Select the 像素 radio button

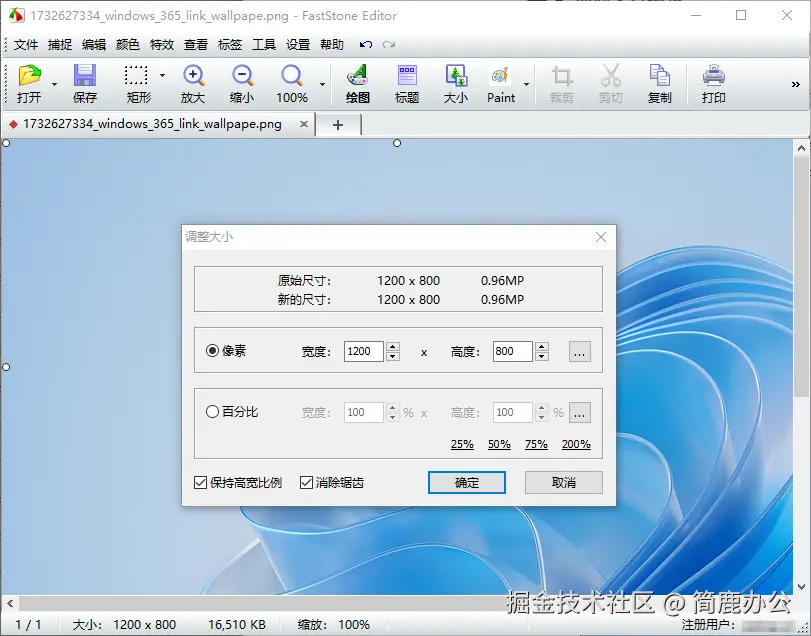(212, 351)
